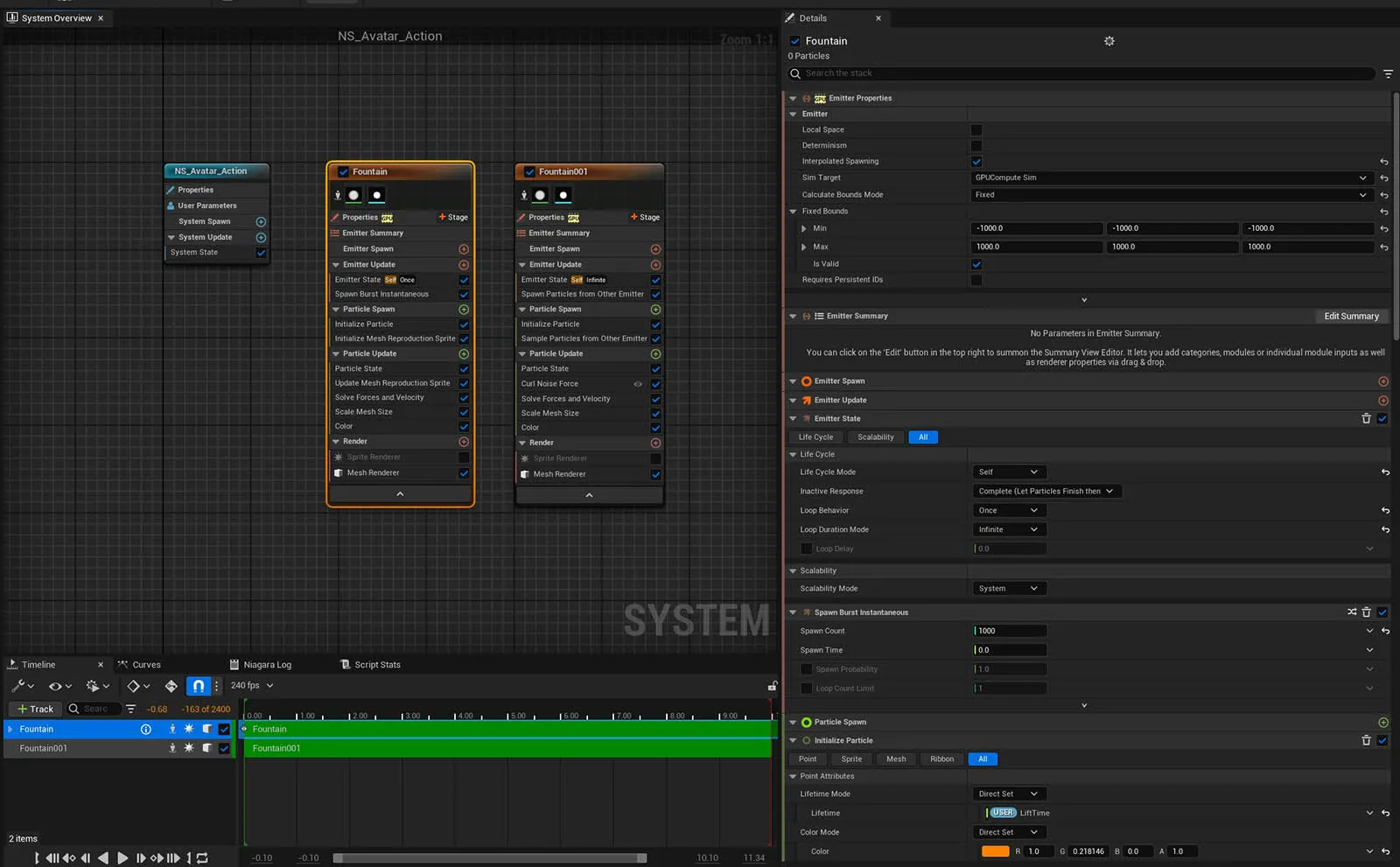Switch to the Script Stats tab

click(x=370, y=665)
